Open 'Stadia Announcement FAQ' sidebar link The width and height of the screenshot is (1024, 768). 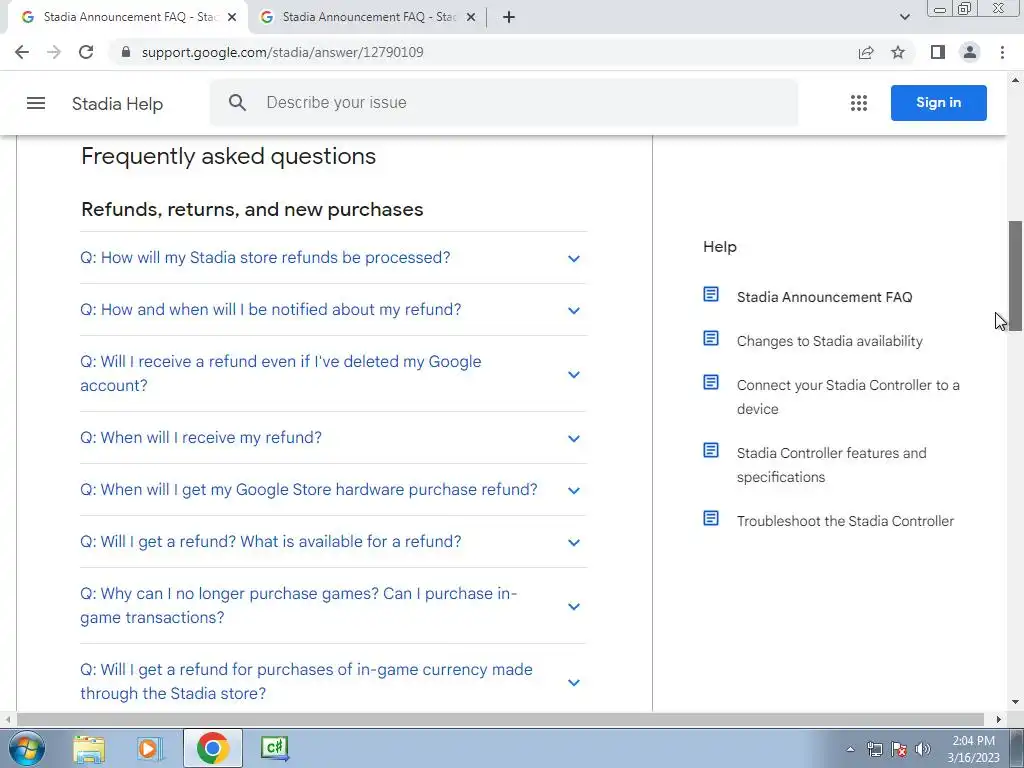pos(824,297)
